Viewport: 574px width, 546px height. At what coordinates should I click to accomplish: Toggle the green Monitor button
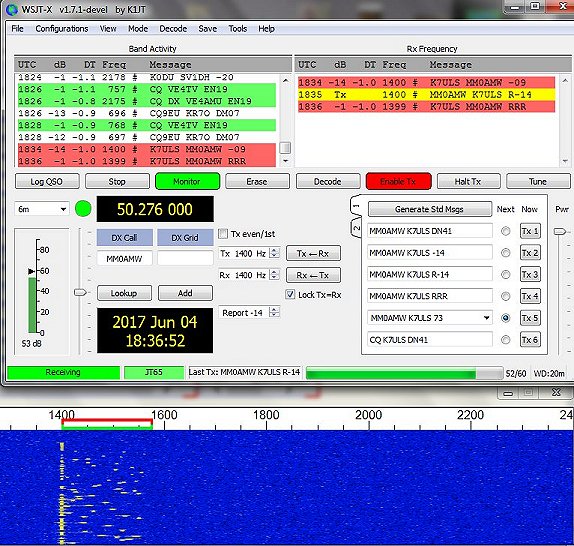[x=187, y=182]
